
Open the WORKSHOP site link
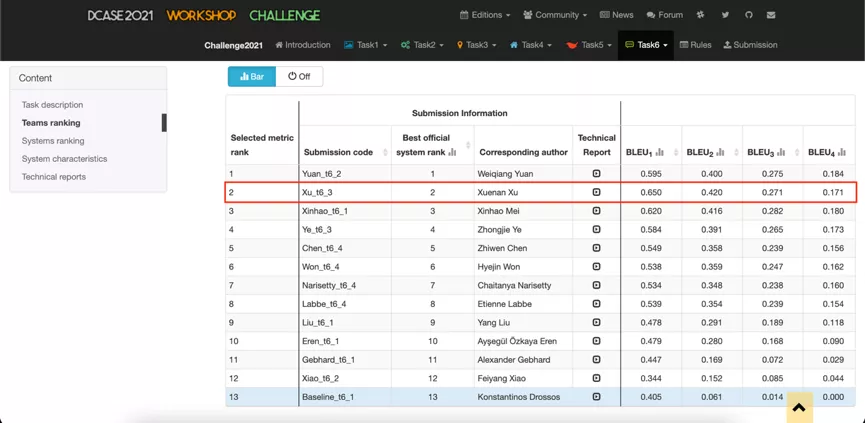201,15
